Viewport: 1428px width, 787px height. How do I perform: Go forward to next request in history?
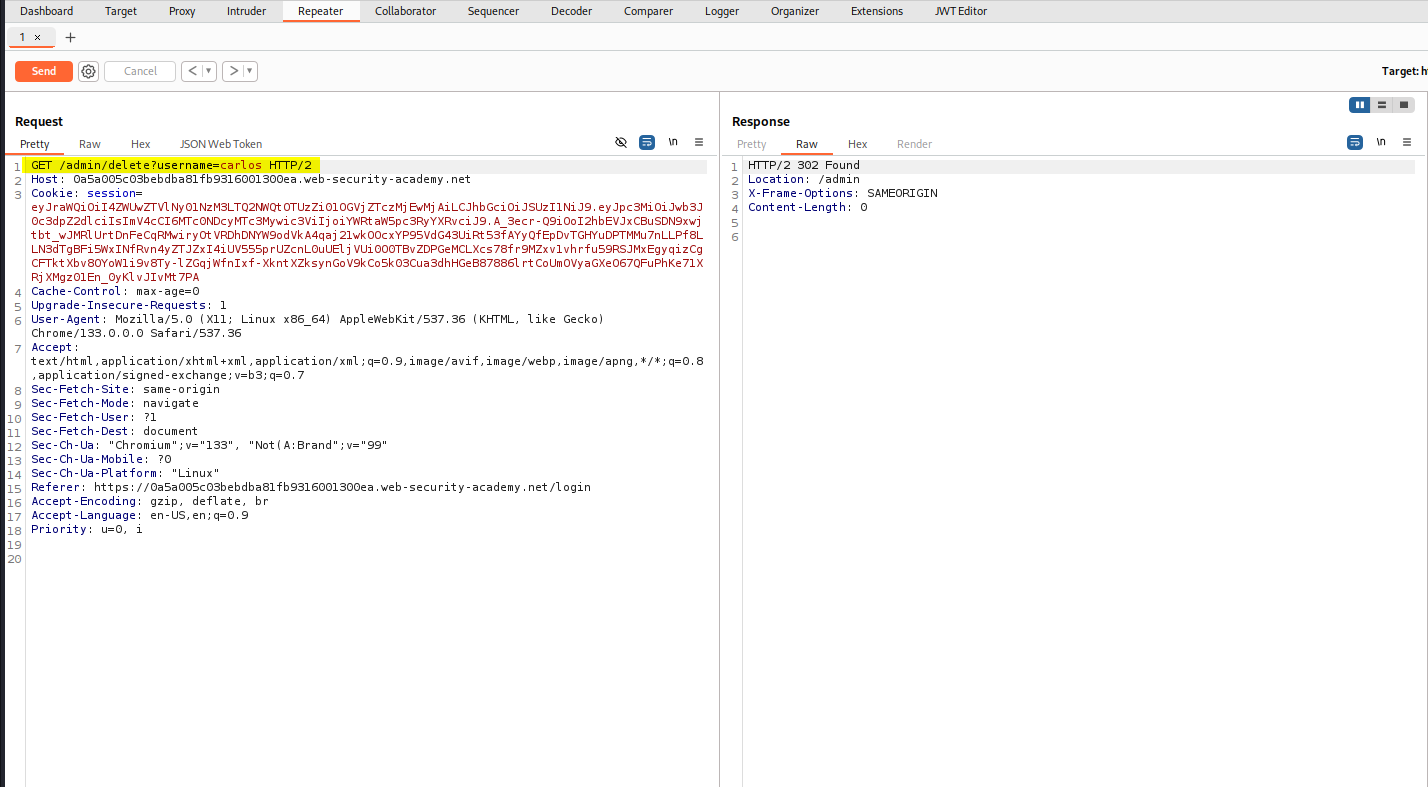[x=233, y=71]
